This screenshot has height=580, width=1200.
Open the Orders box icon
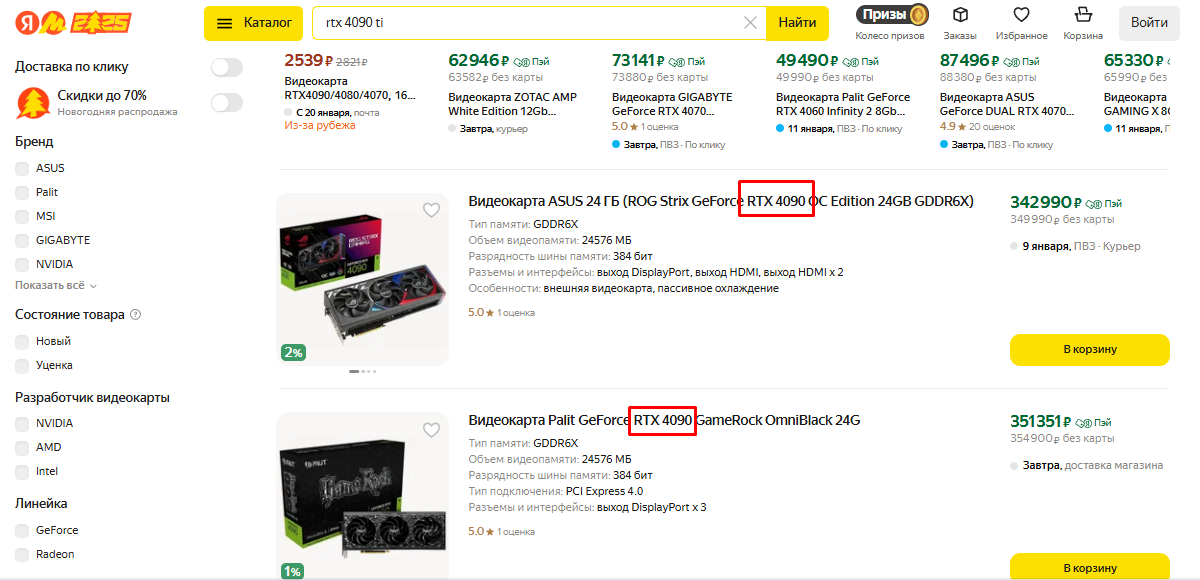tap(960, 15)
